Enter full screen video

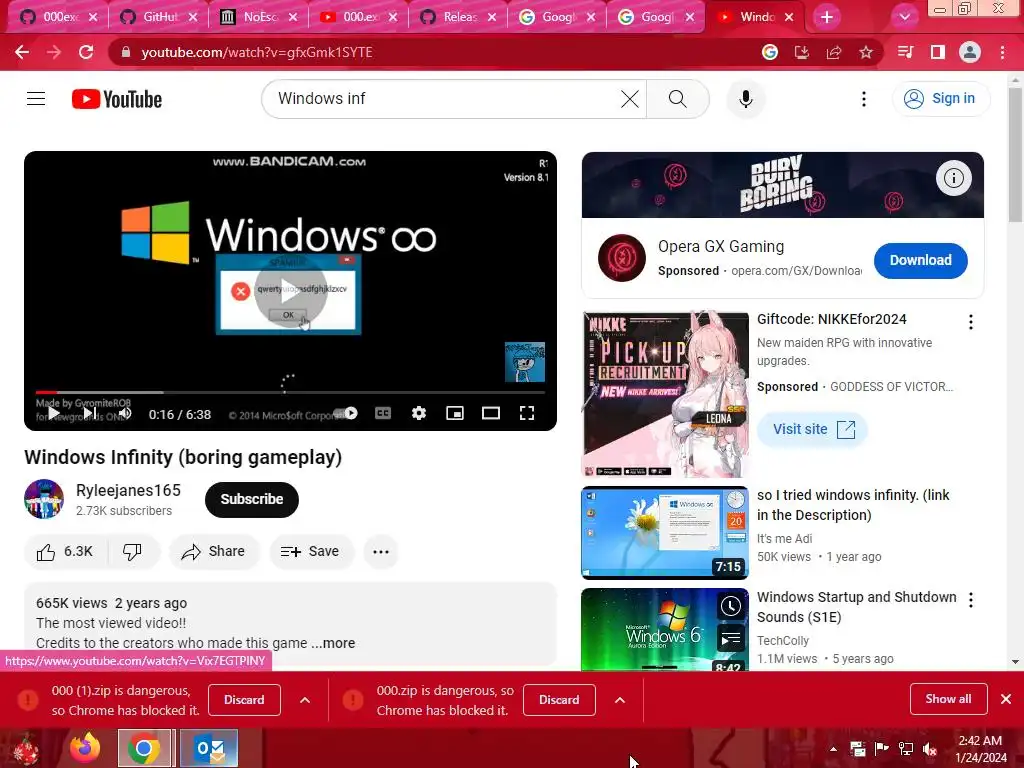[x=526, y=413]
